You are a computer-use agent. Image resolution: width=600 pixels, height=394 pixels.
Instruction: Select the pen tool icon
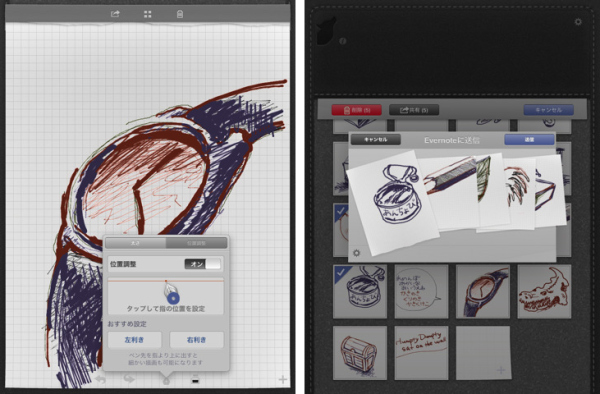click(166, 380)
